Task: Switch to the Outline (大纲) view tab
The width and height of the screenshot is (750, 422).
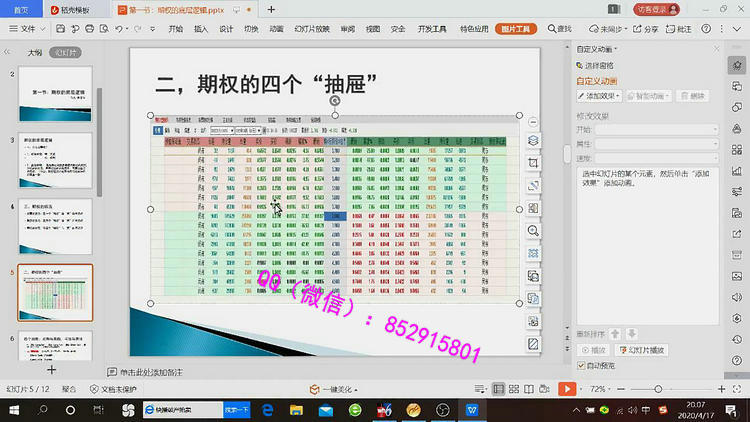Action: (35, 51)
